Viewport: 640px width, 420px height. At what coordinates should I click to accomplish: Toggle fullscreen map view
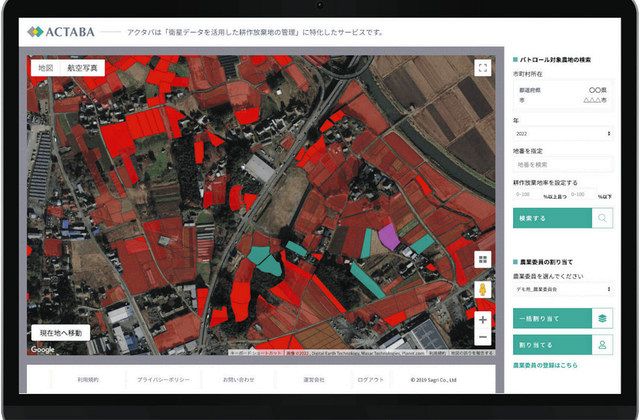[x=483, y=68]
